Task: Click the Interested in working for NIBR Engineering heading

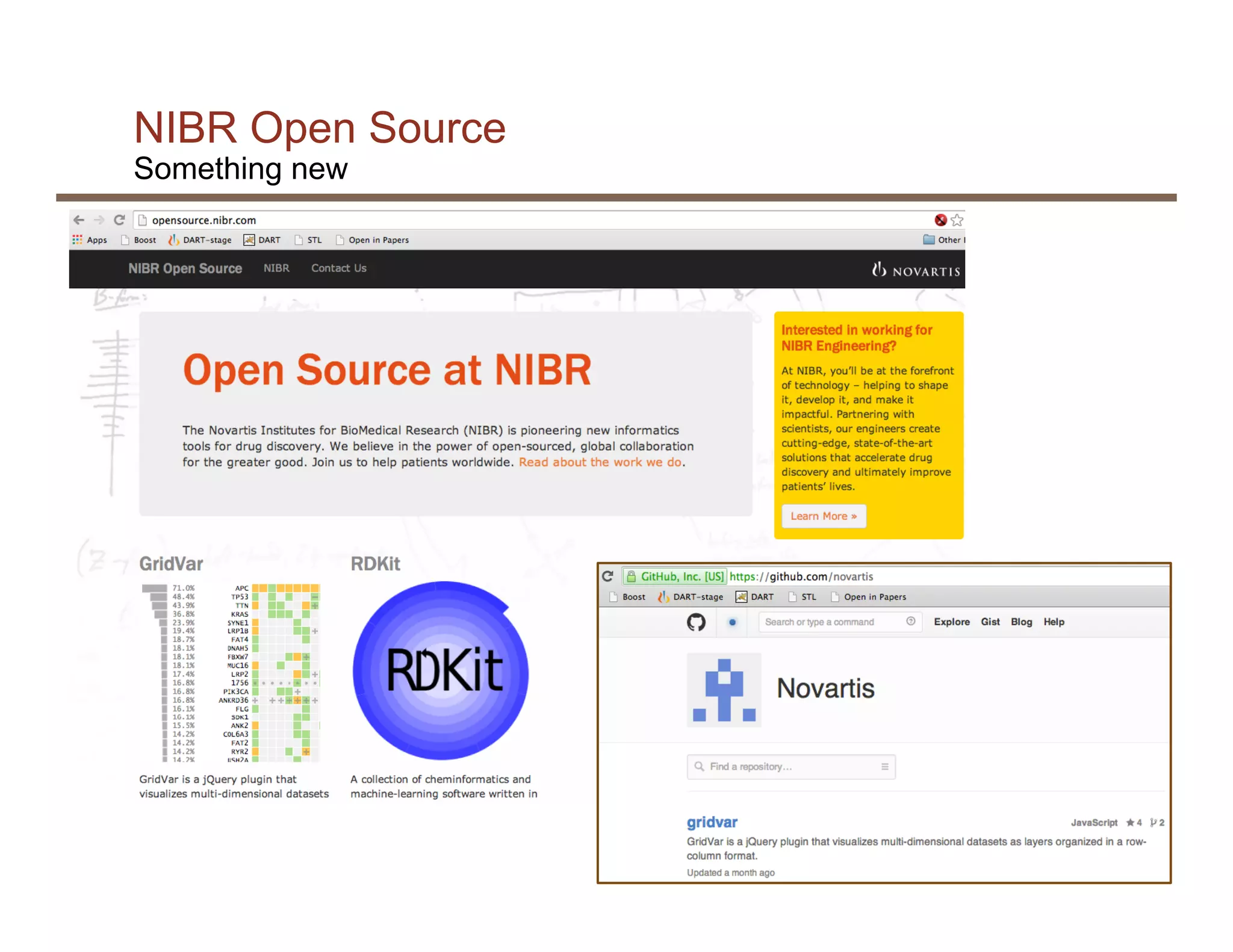Action: [x=857, y=338]
